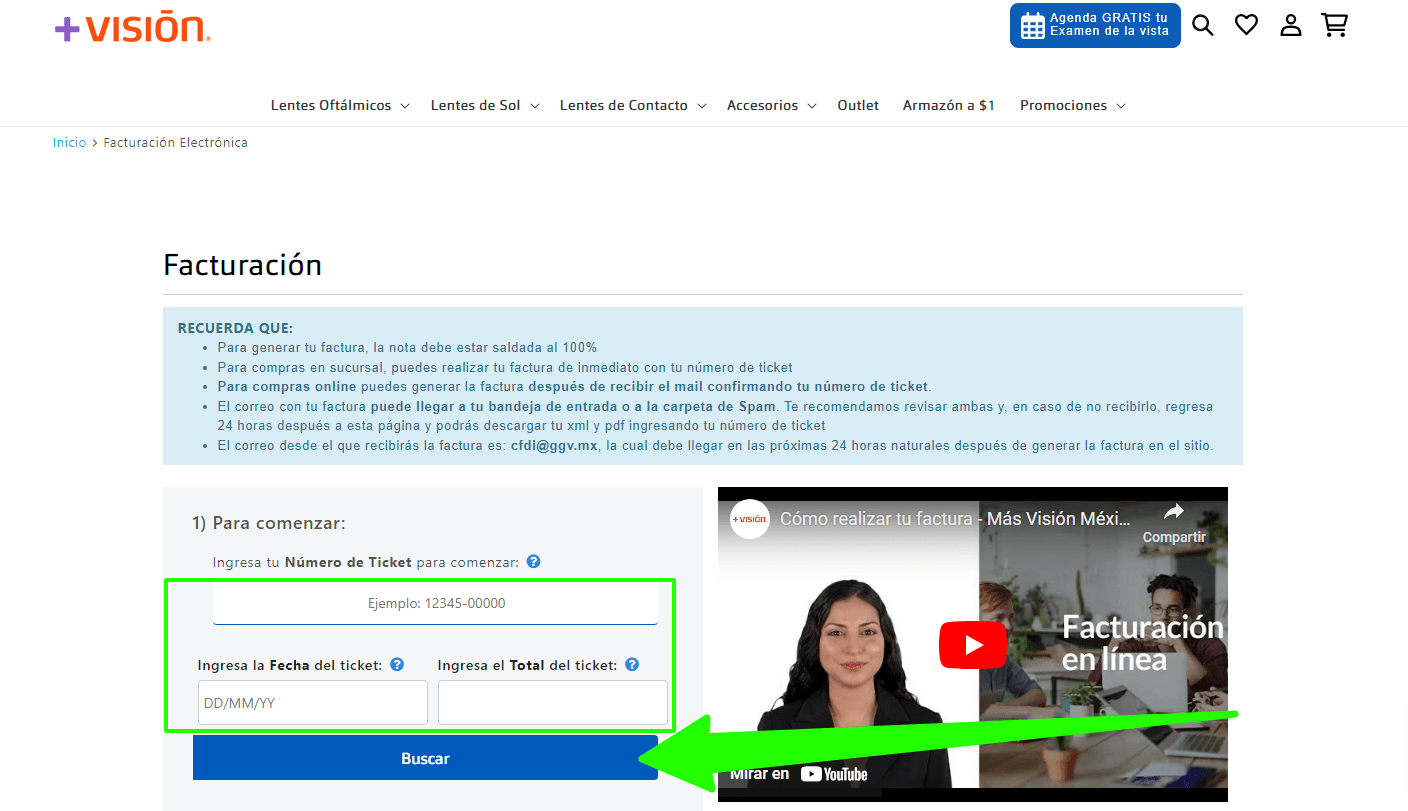Play the YouTube video
This screenshot has width=1408, height=811.
[973, 645]
